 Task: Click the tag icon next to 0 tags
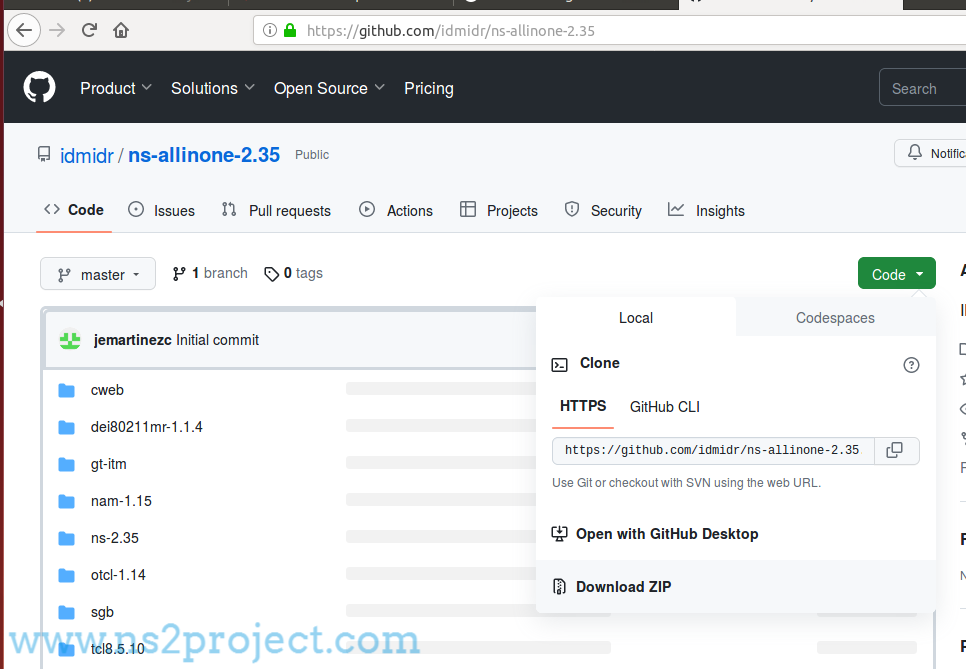point(271,274)
